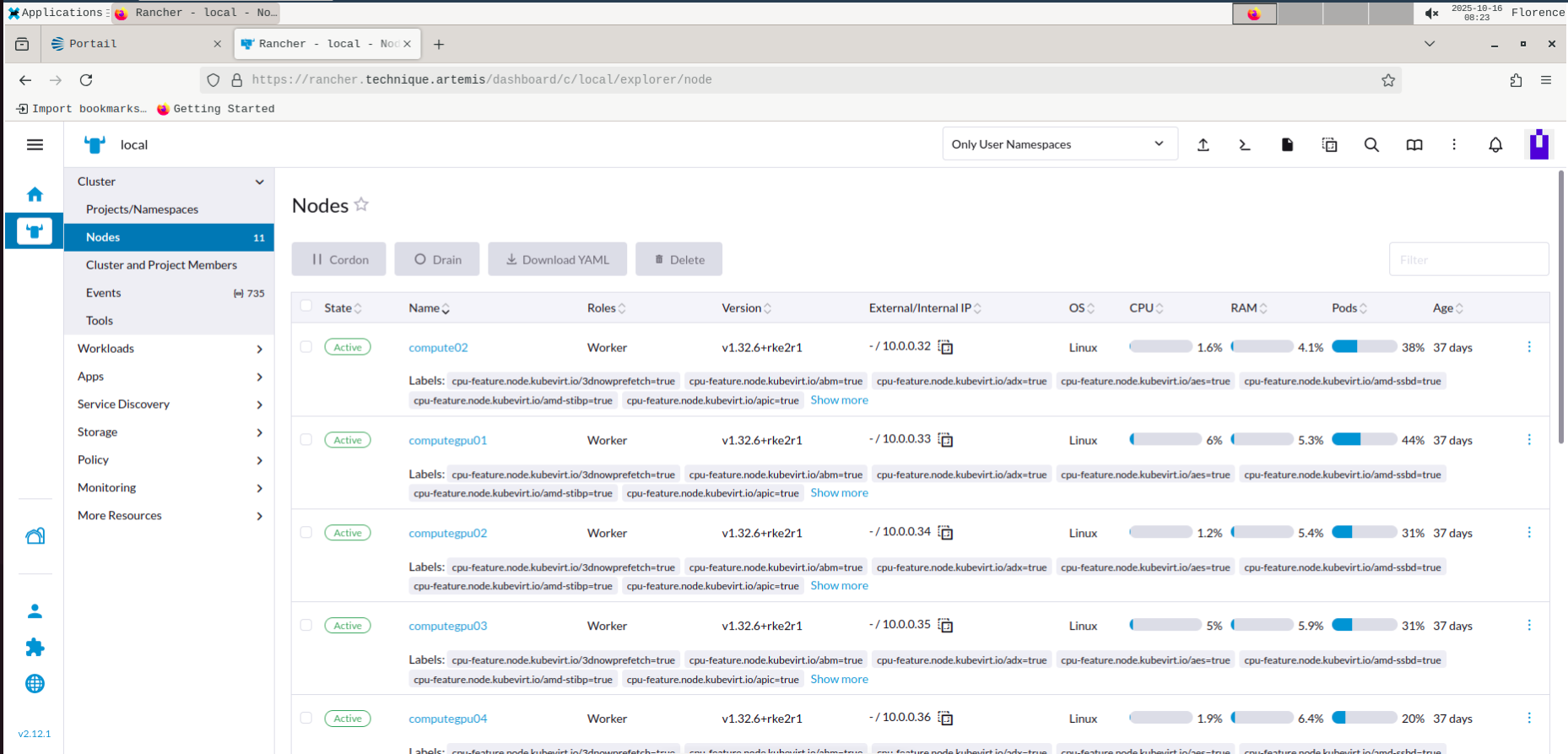Image resolution: width=1568 pixels, height=754 pixels.
Task: Check the computegpu02 row checkbox
Action: pos(305,533)
